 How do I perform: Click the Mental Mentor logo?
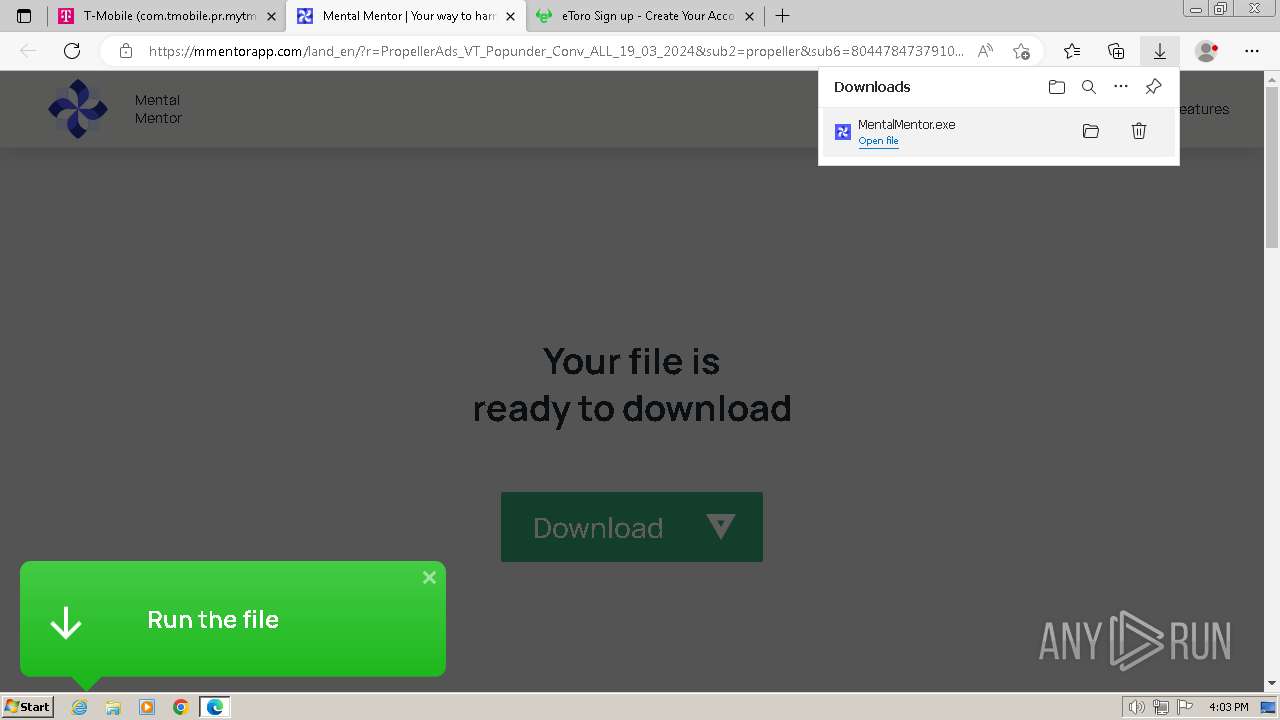click(78, 109)
